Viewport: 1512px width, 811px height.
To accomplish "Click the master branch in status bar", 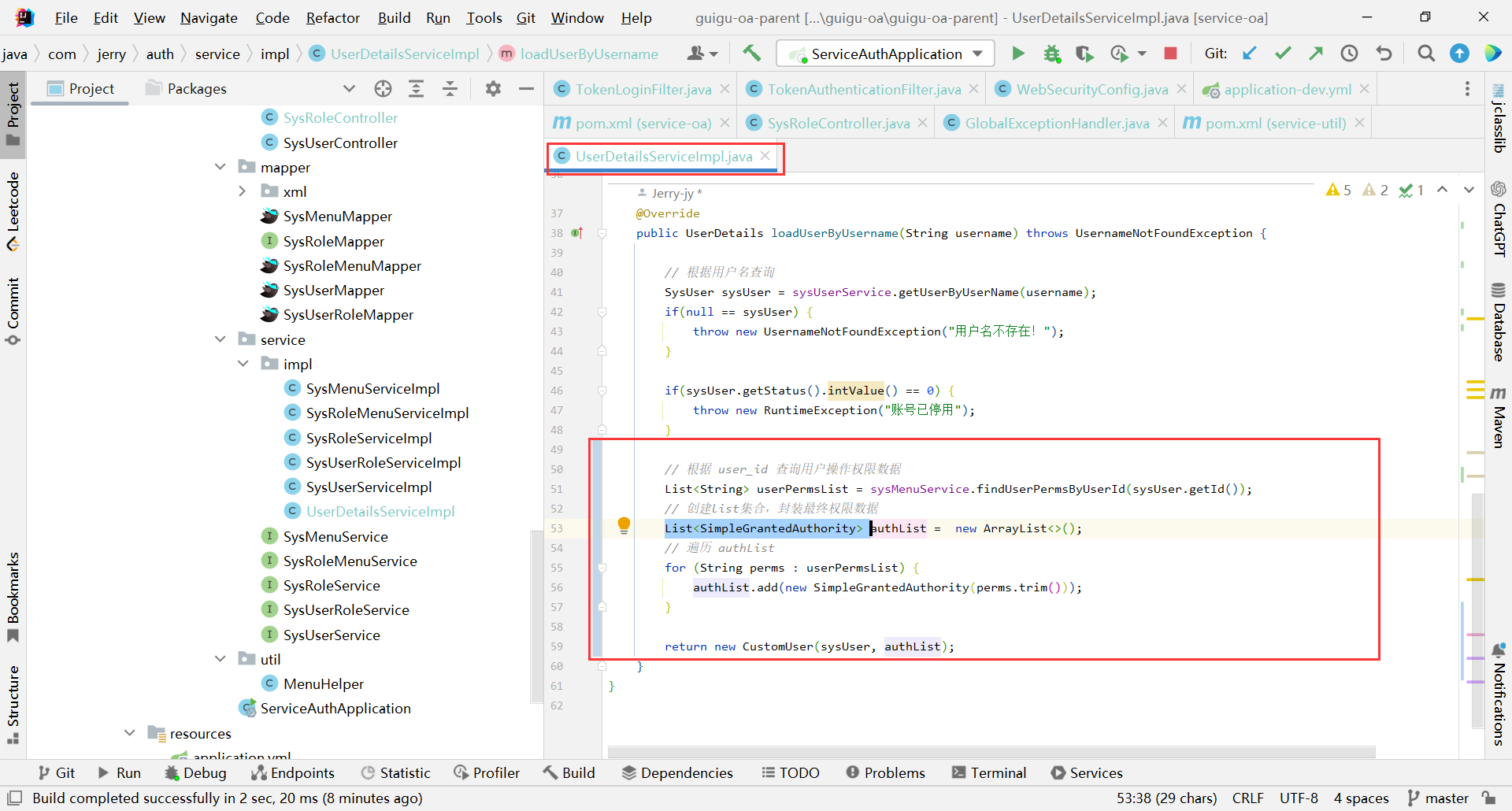I will tap(1438, 798).
